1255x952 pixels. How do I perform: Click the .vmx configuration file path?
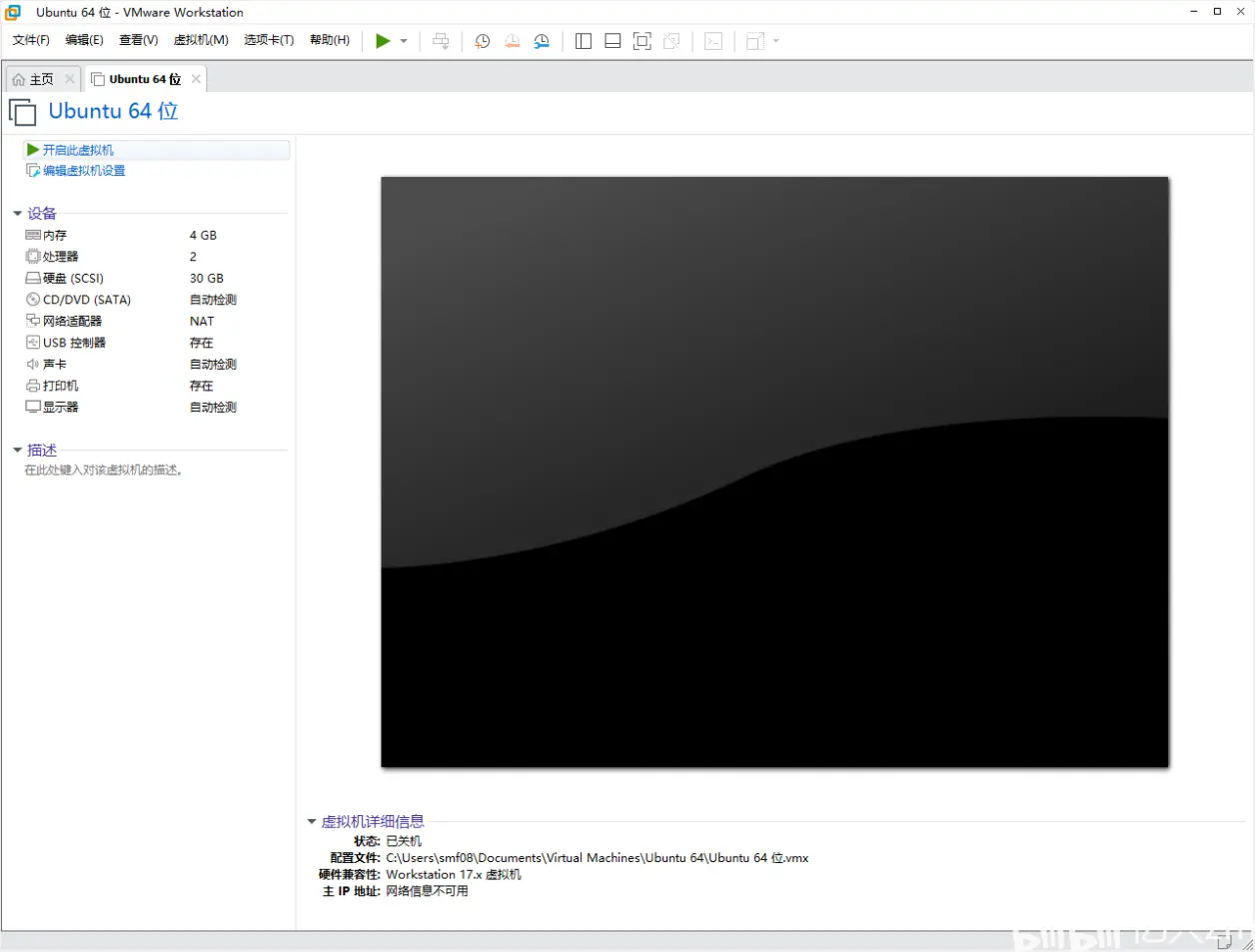(x=598, y=858)
